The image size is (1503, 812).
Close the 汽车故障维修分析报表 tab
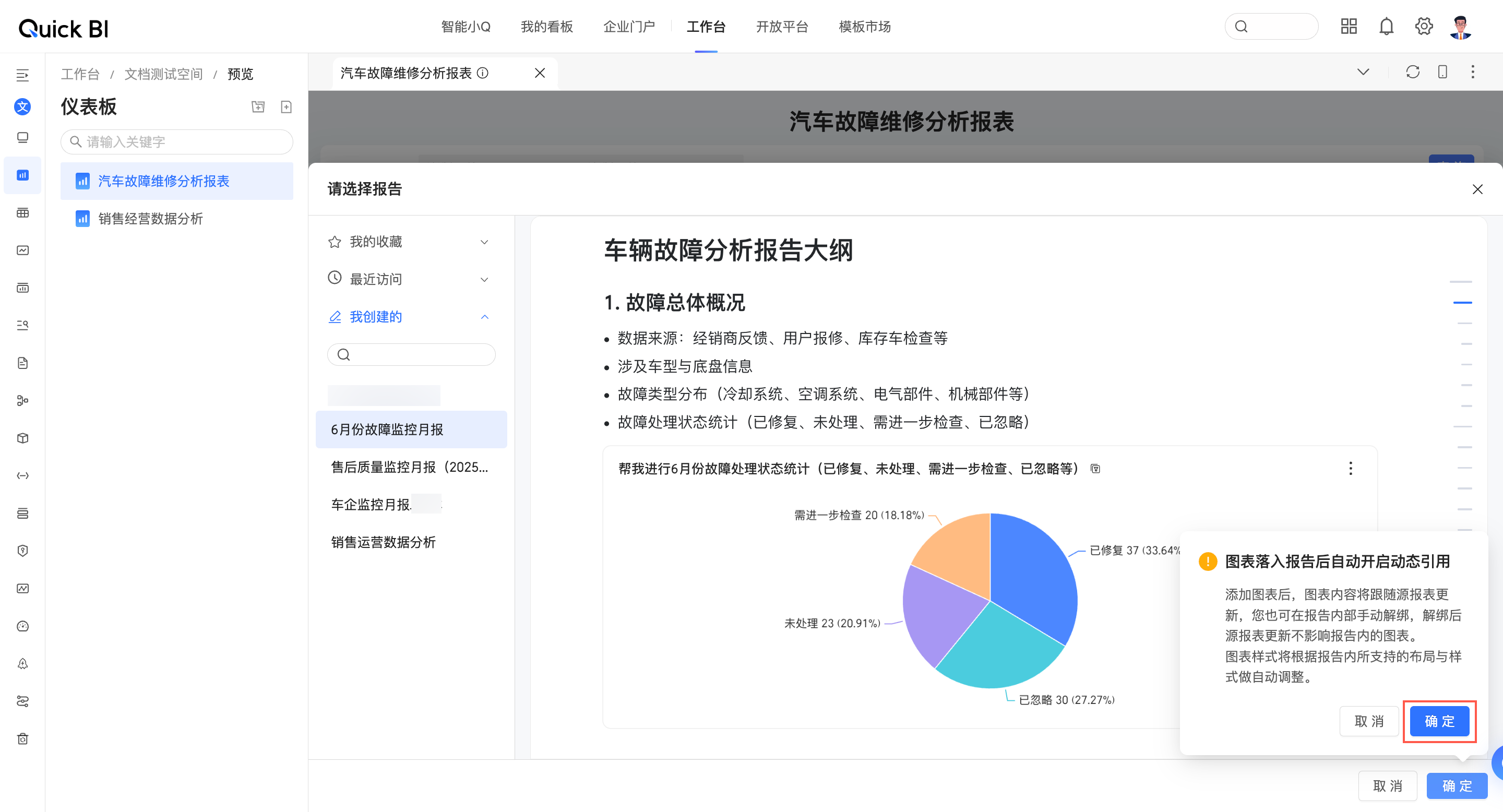540,73
